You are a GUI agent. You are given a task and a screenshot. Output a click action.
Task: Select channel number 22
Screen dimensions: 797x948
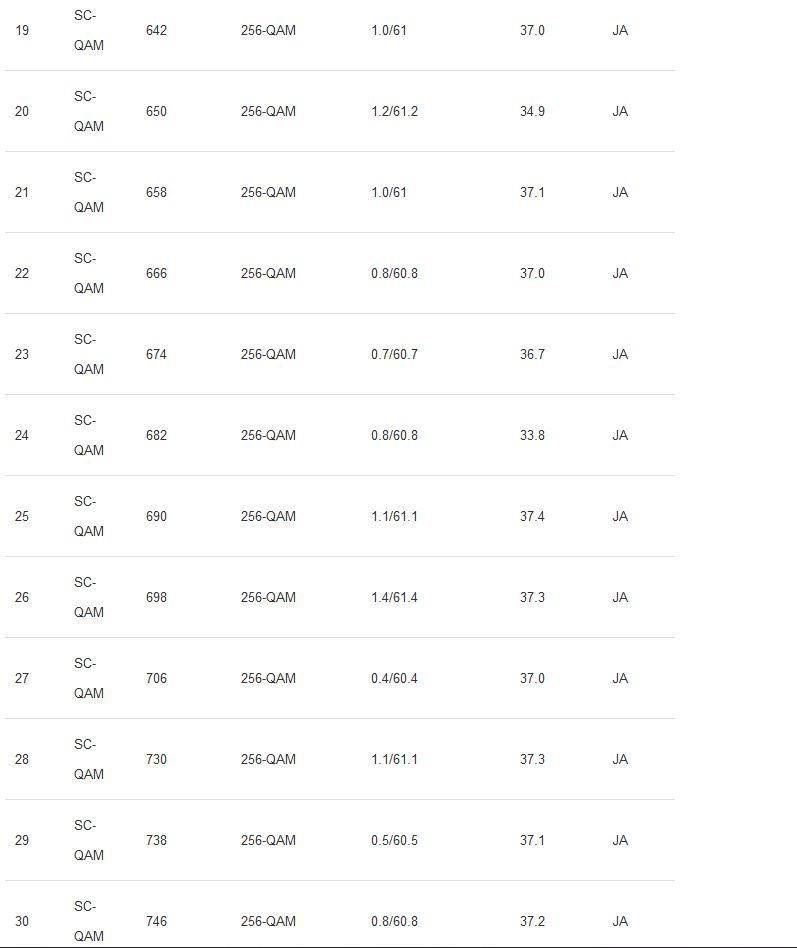coord(22,273)
